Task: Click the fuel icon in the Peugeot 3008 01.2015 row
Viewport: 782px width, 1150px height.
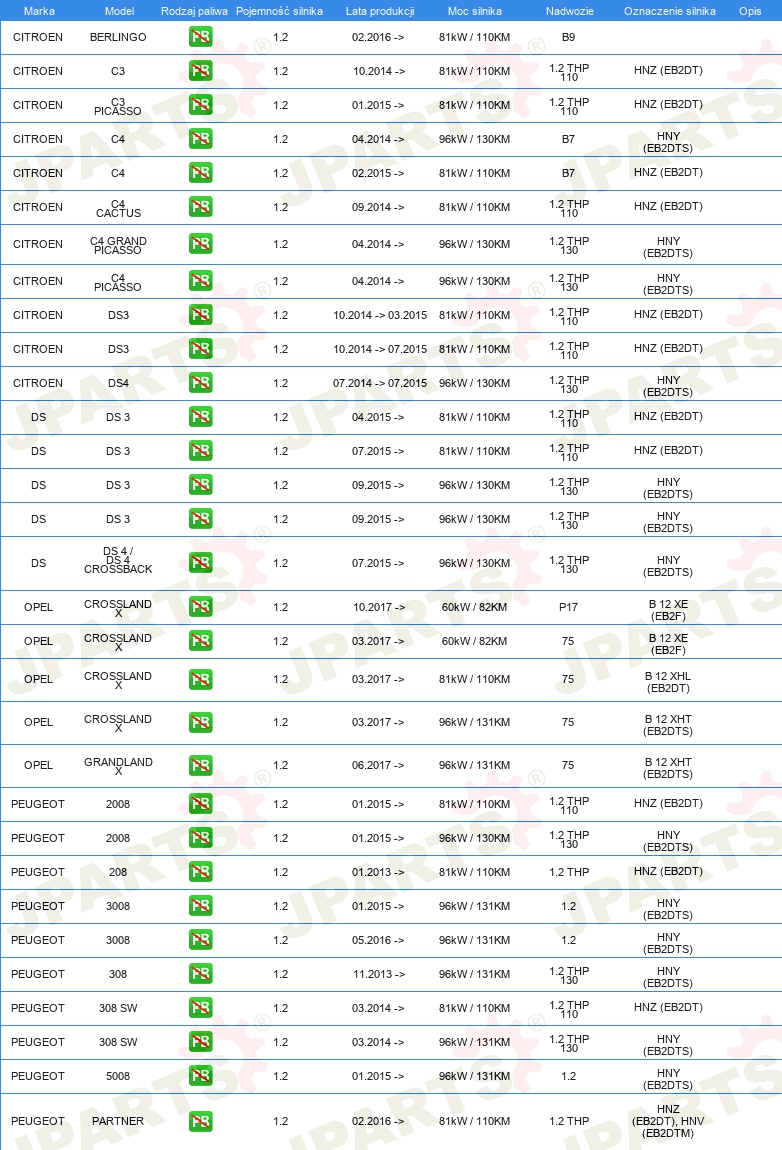Action: pos(200,906)
